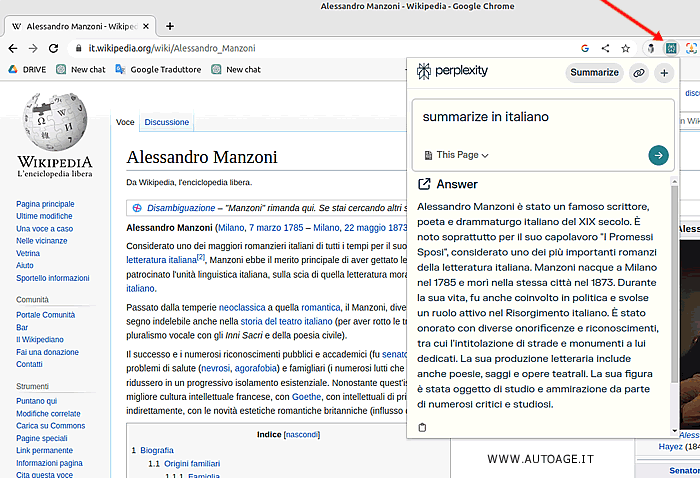Click the Wikipedia globe logo
This screenshot has height=478, width=700.
(x=54, y=121)
